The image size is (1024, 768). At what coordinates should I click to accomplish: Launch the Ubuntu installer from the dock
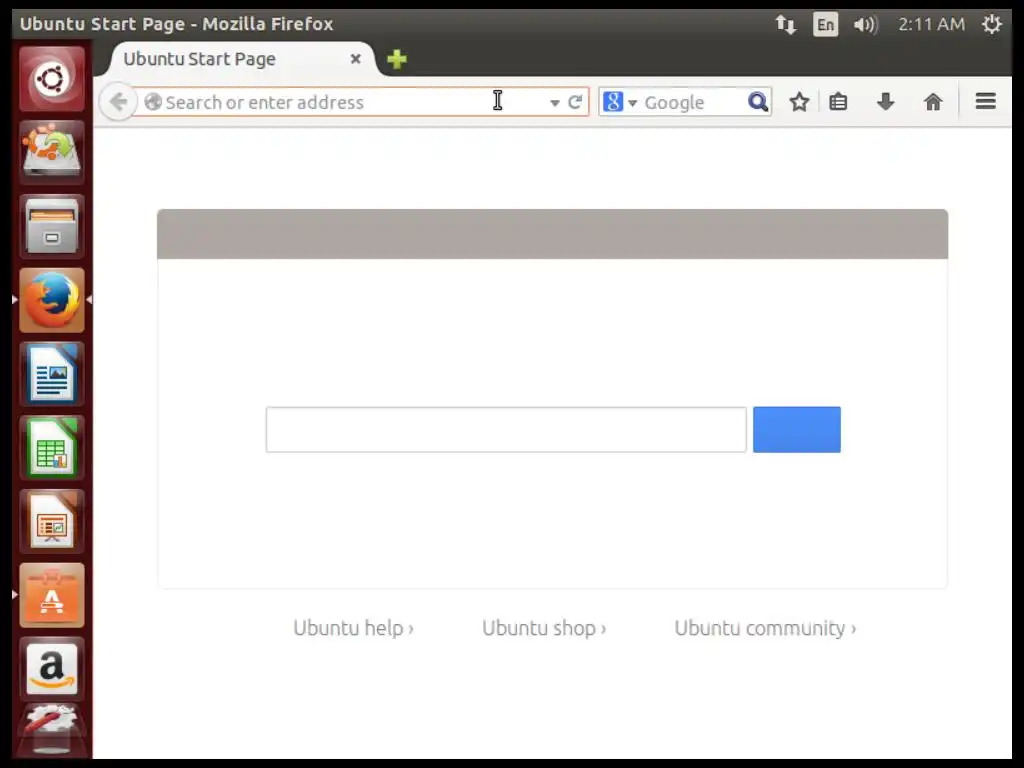click(x=52, y=153)
